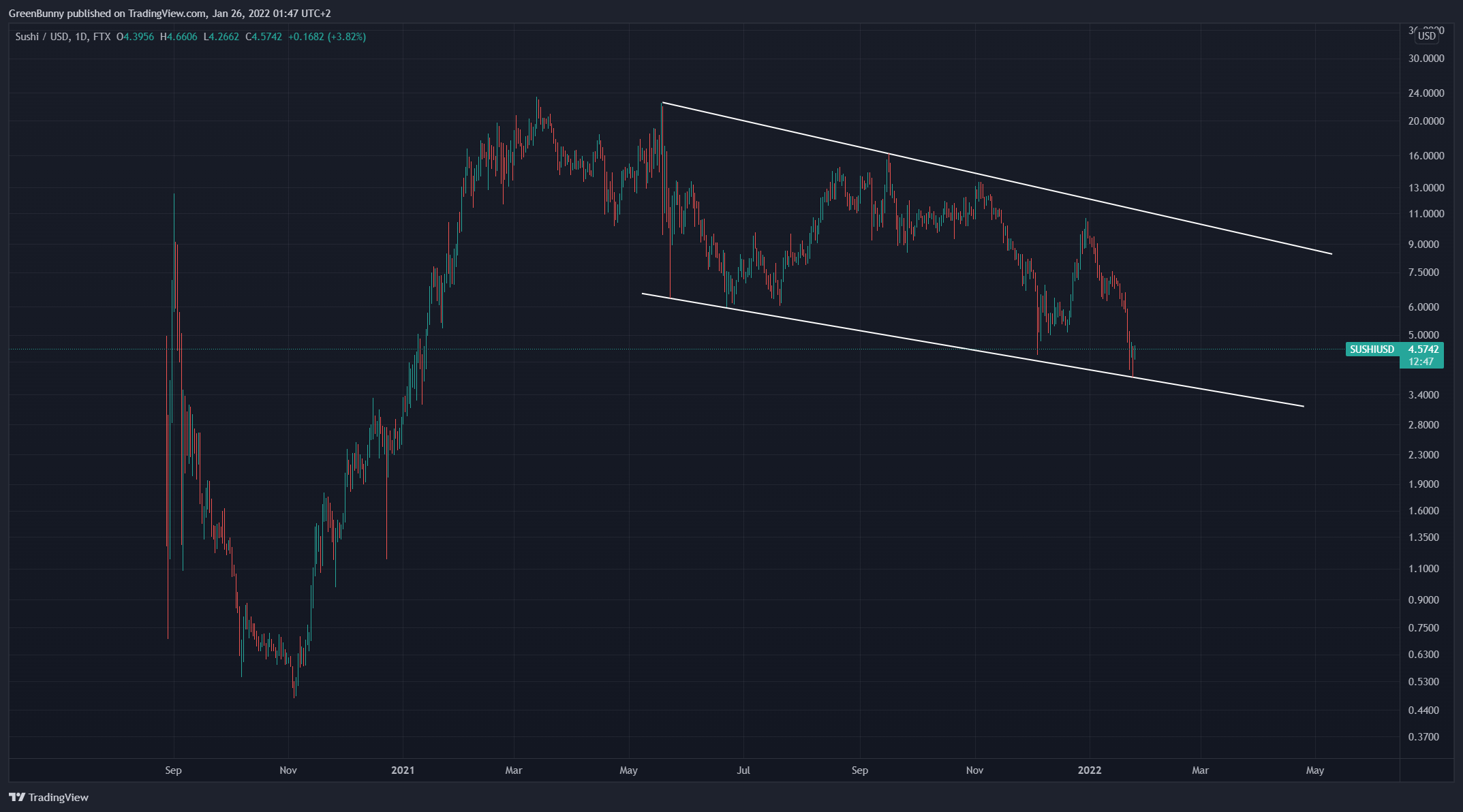Click the 6.0000 price level label
The width and height of the screenshot is (1463, 812).
pos(1423,307)
